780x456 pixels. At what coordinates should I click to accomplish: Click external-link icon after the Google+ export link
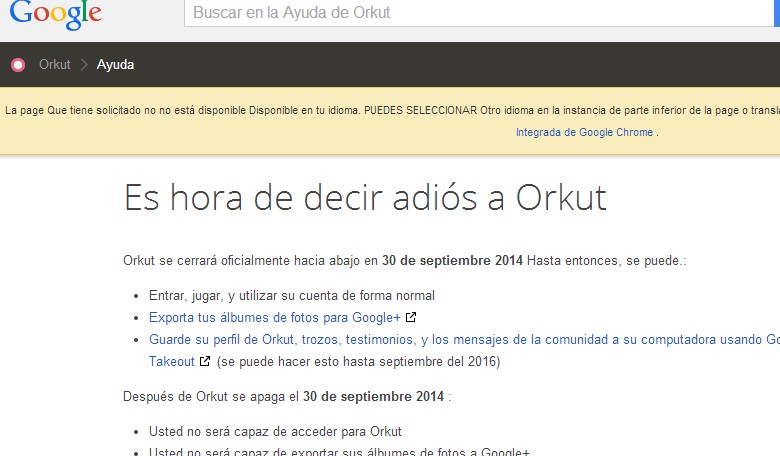tap(411, 317)
